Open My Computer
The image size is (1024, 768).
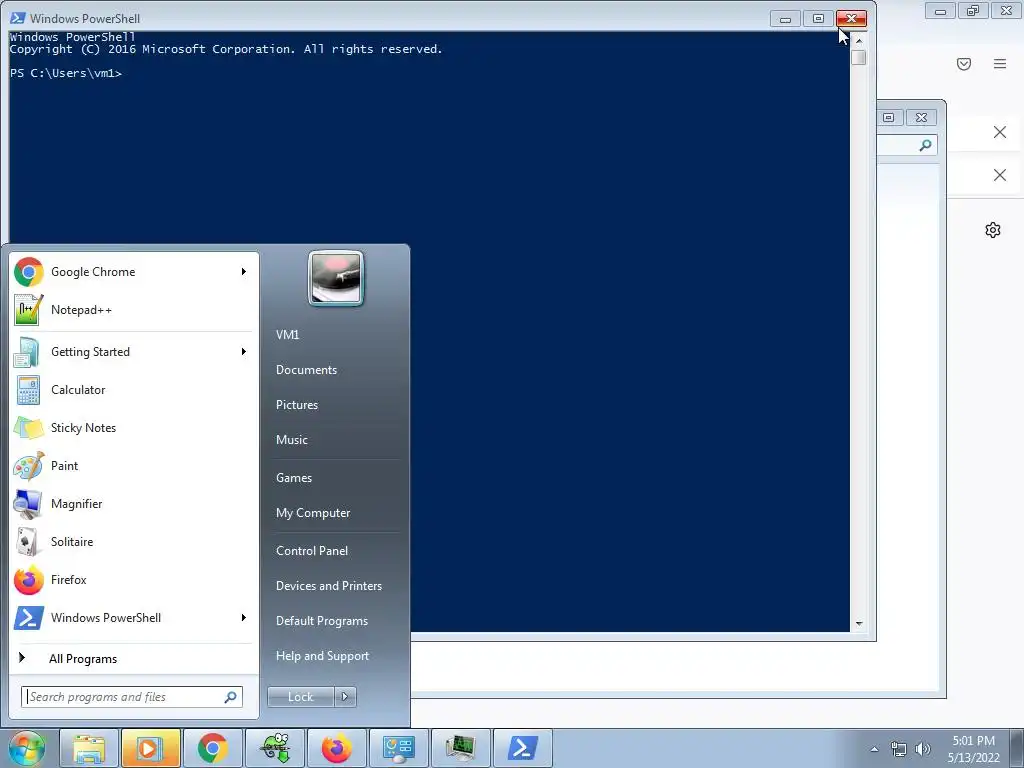click(313, 513)
